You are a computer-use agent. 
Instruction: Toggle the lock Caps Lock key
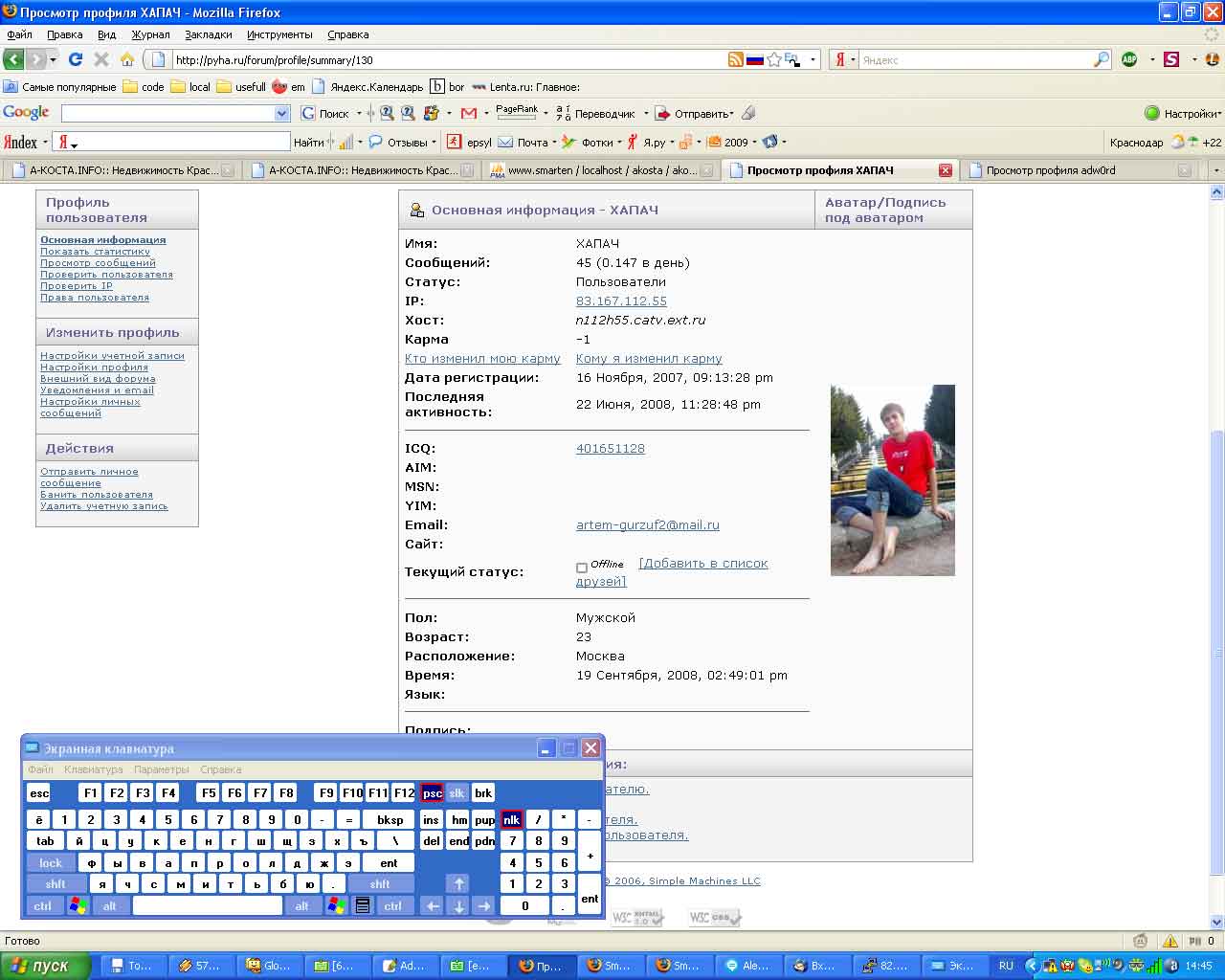pos(51,863)
